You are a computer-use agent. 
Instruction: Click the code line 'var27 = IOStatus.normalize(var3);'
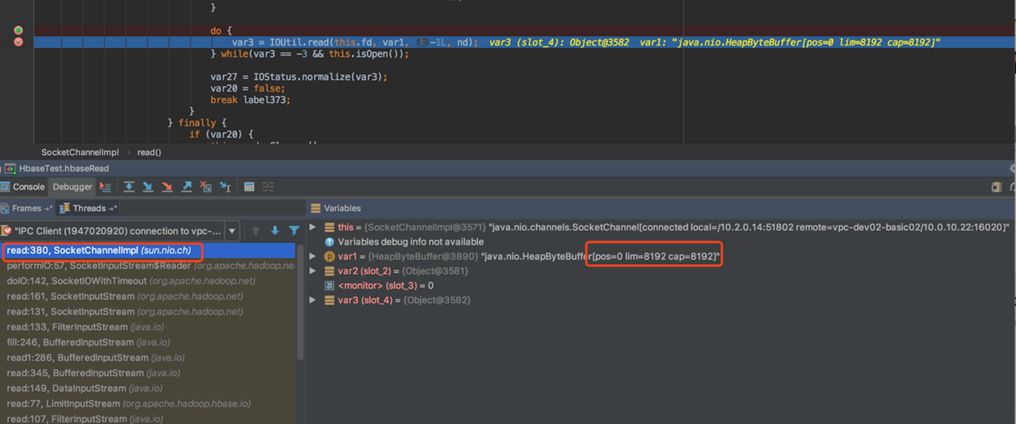(299, 77)
